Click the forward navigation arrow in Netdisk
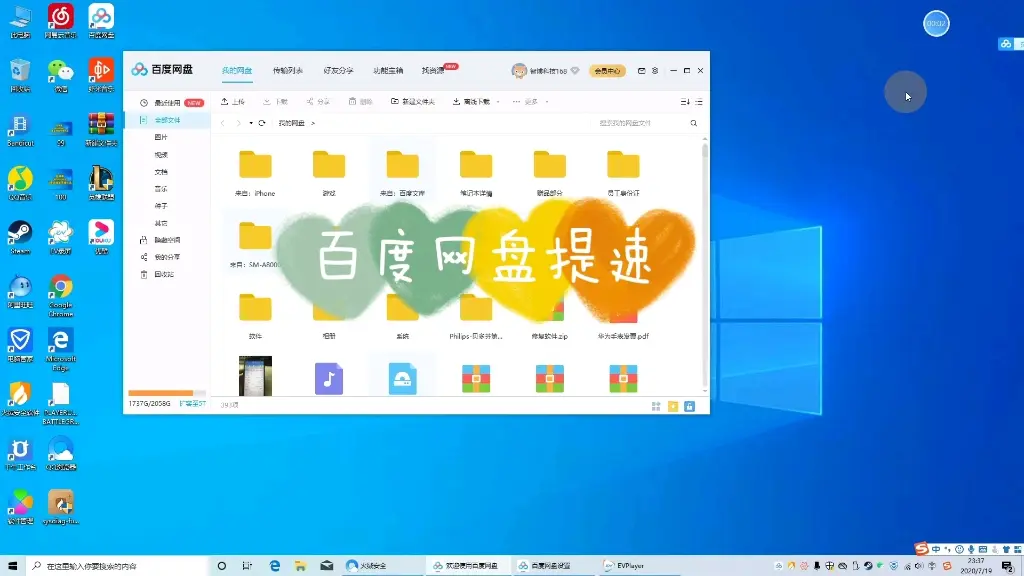The height and width of the screenshot is (576, 1024). pos(238,123)
